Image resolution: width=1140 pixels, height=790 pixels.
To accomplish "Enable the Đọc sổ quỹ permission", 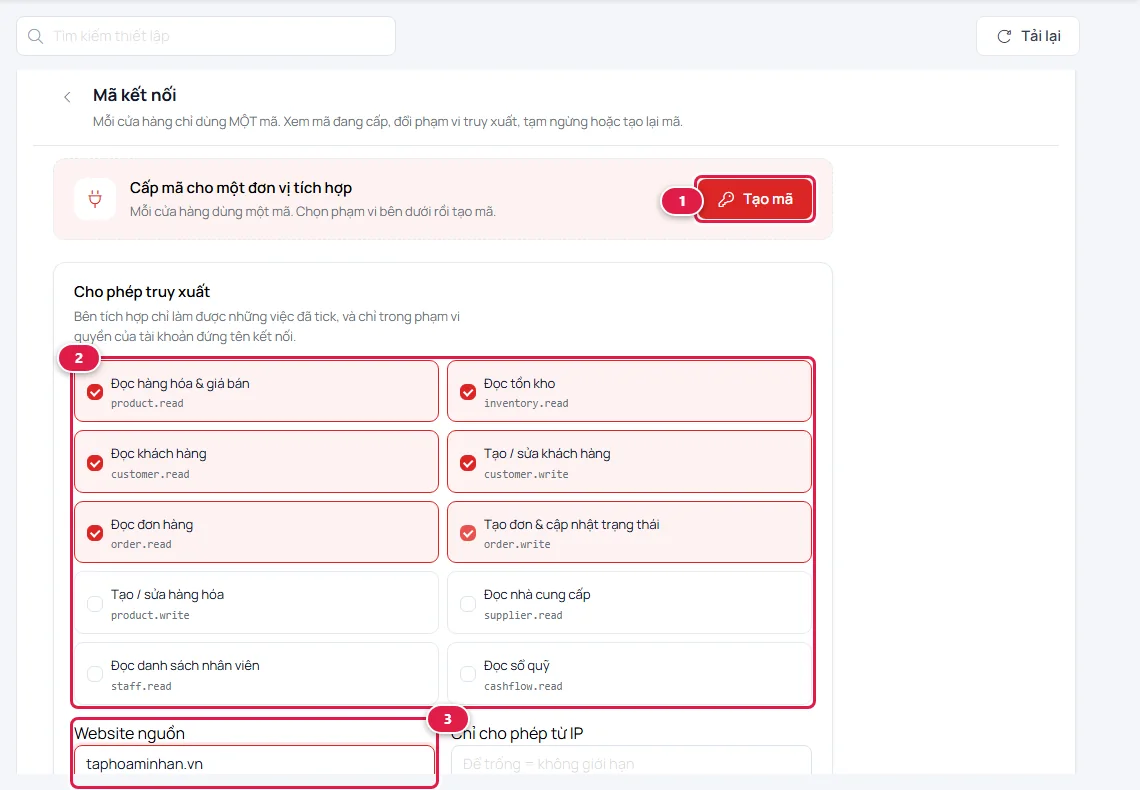I will [468, 674].
